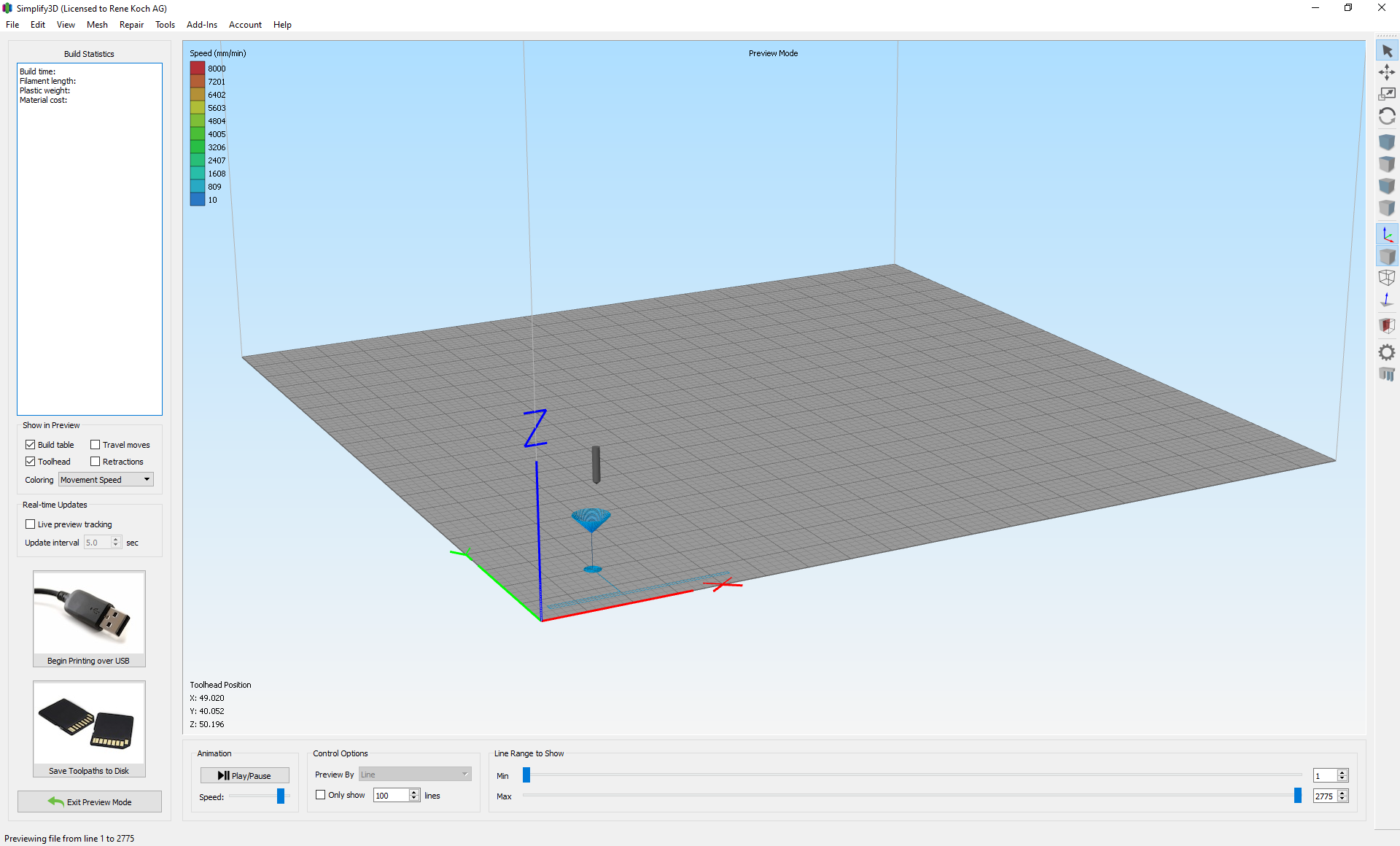
Task: Activate the scale model tool
Action: [x=1387, y=93]
